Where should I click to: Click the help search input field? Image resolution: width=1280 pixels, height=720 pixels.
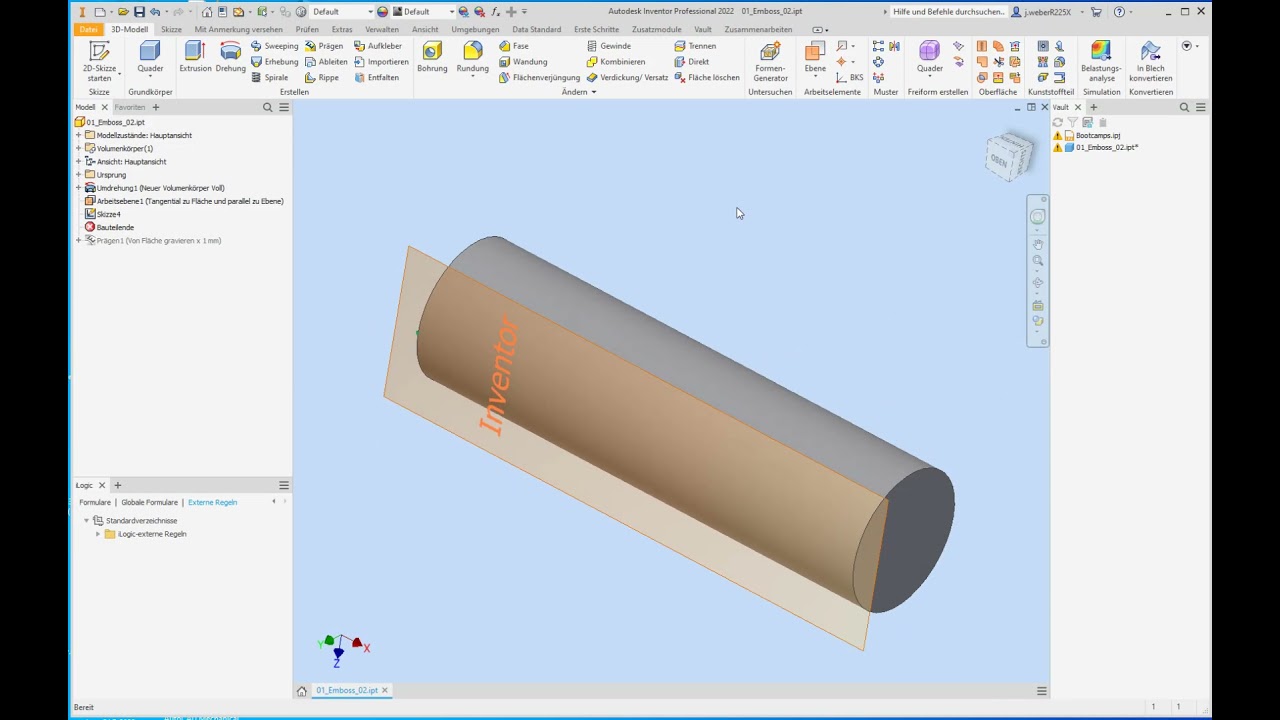948,12
